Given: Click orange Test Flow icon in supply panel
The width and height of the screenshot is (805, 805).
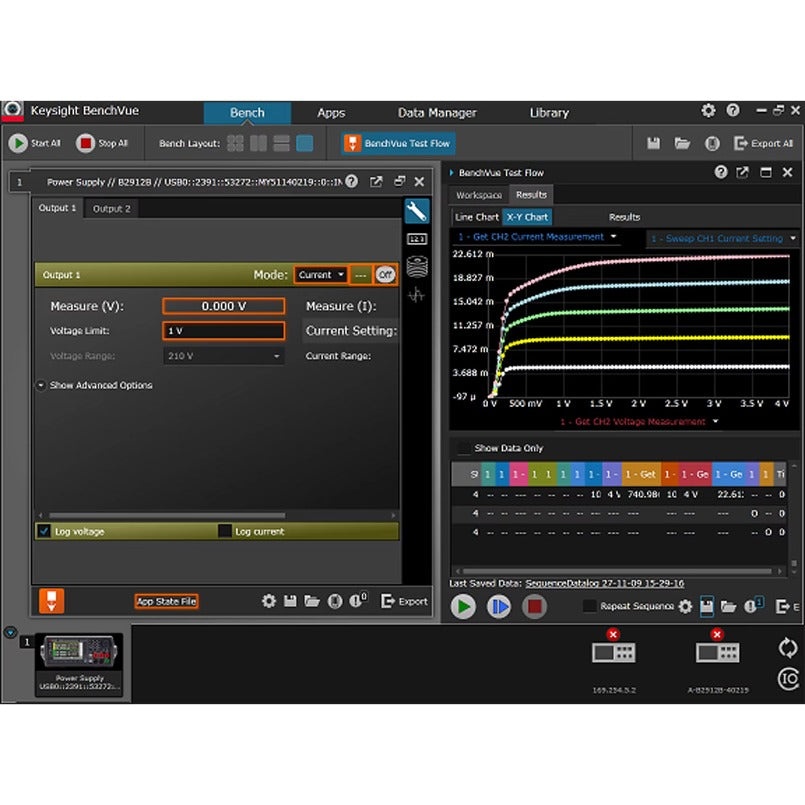Looking at the screenshot, I should (51, 601).
